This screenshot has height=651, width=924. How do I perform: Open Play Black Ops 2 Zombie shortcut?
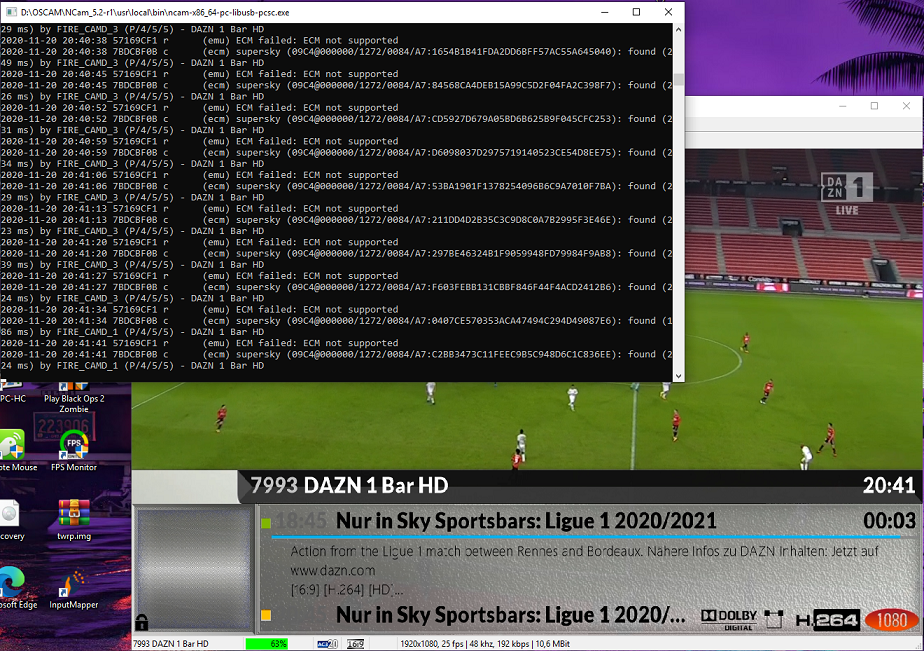pos(74,398)
